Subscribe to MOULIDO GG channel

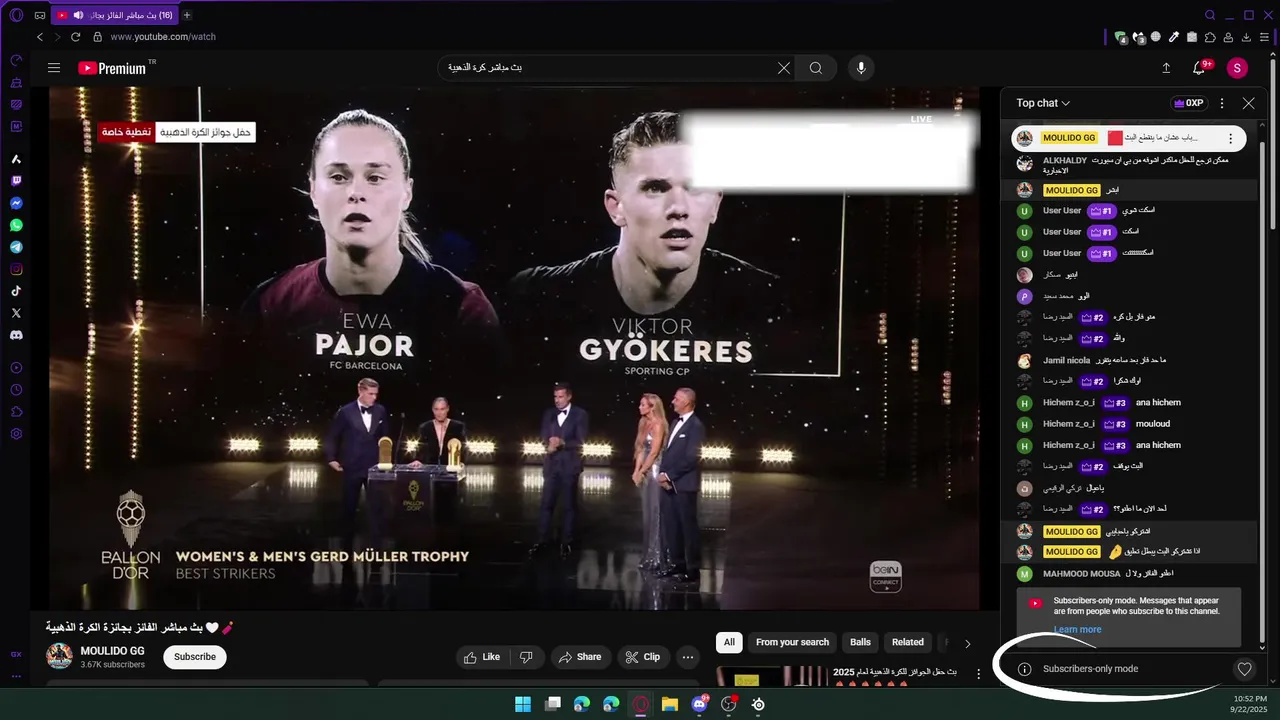pos(195,657)
